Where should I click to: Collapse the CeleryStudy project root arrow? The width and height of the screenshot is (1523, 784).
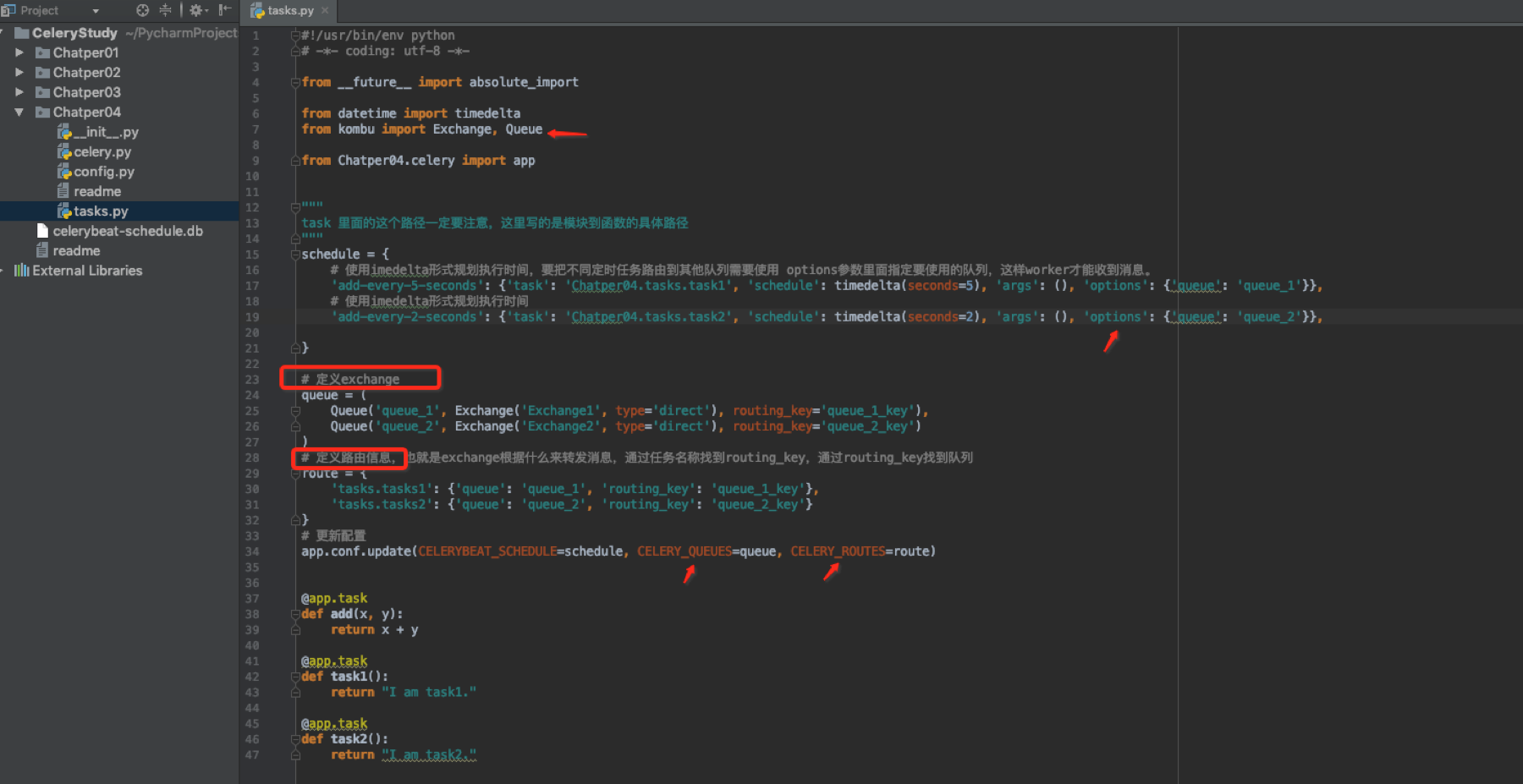coord(3,33)
